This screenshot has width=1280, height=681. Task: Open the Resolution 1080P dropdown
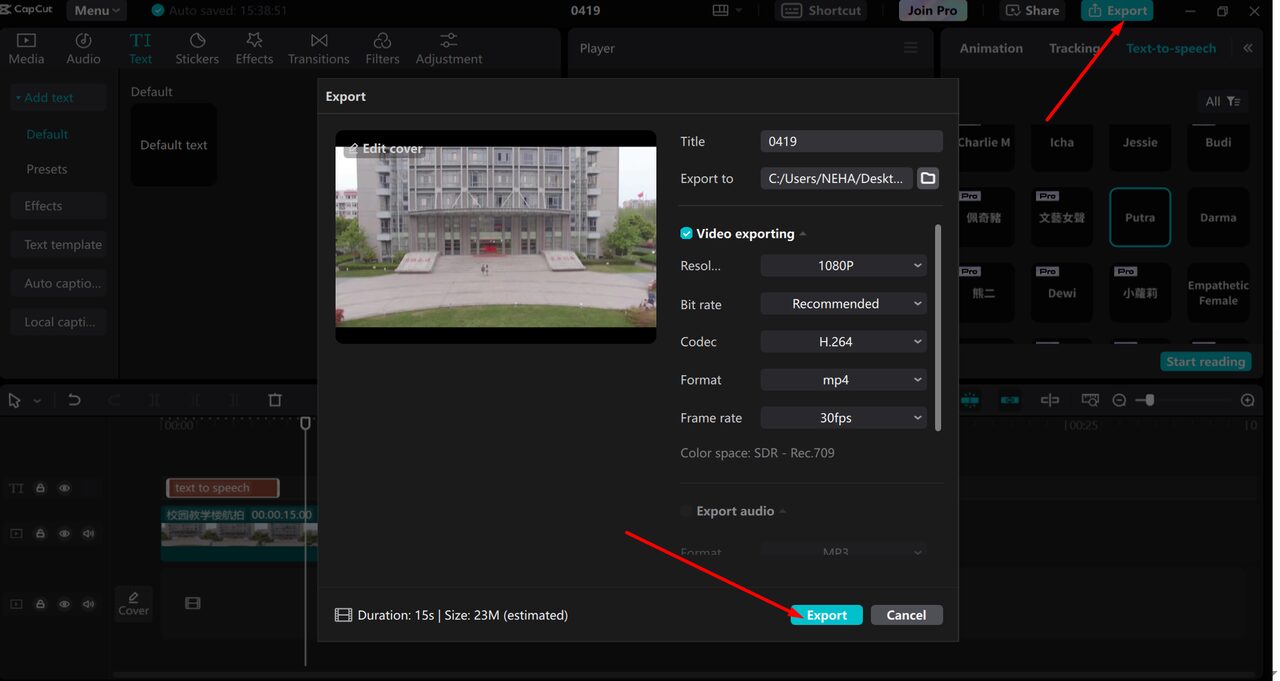point(843,266)
